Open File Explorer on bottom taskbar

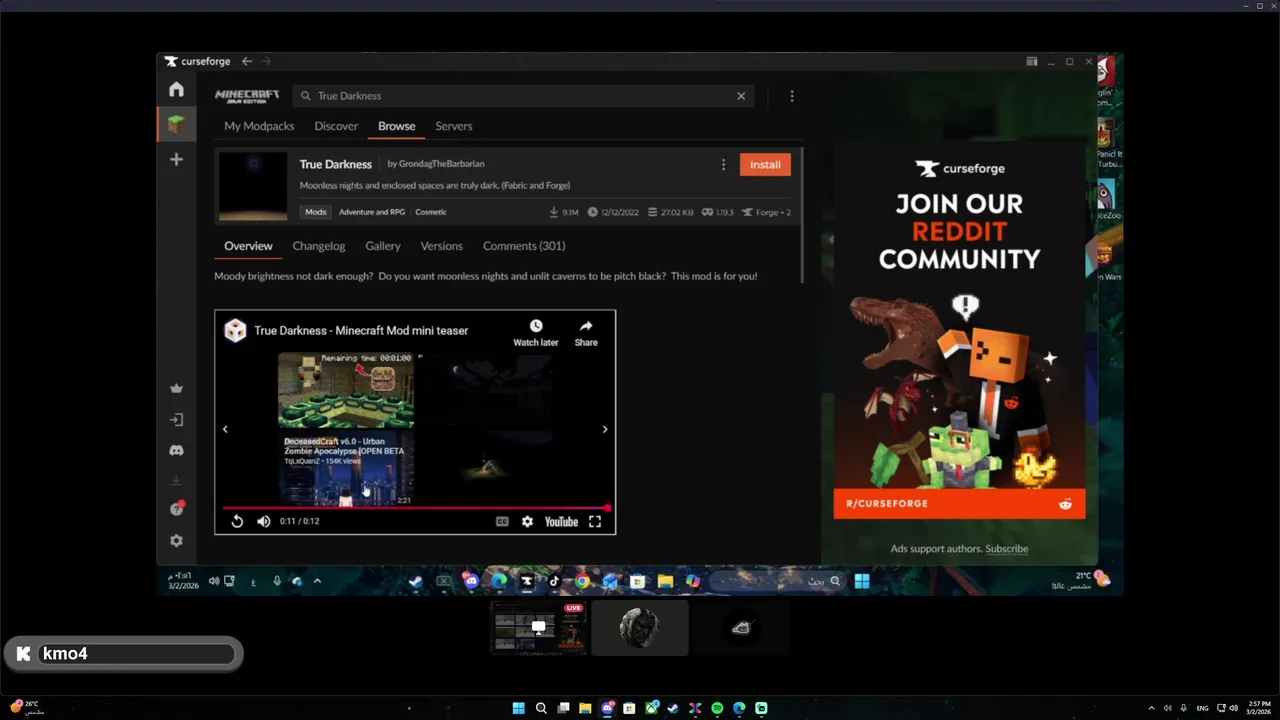coord(585,708)
